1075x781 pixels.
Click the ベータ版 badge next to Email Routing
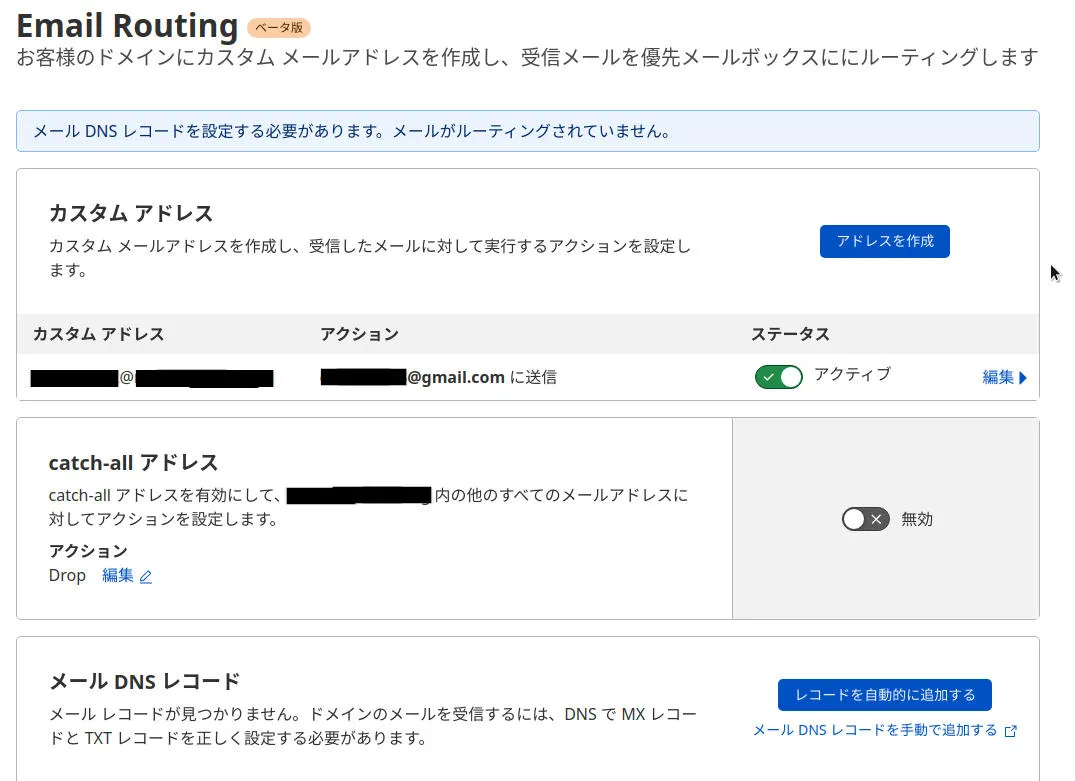[x=279, y=28]
